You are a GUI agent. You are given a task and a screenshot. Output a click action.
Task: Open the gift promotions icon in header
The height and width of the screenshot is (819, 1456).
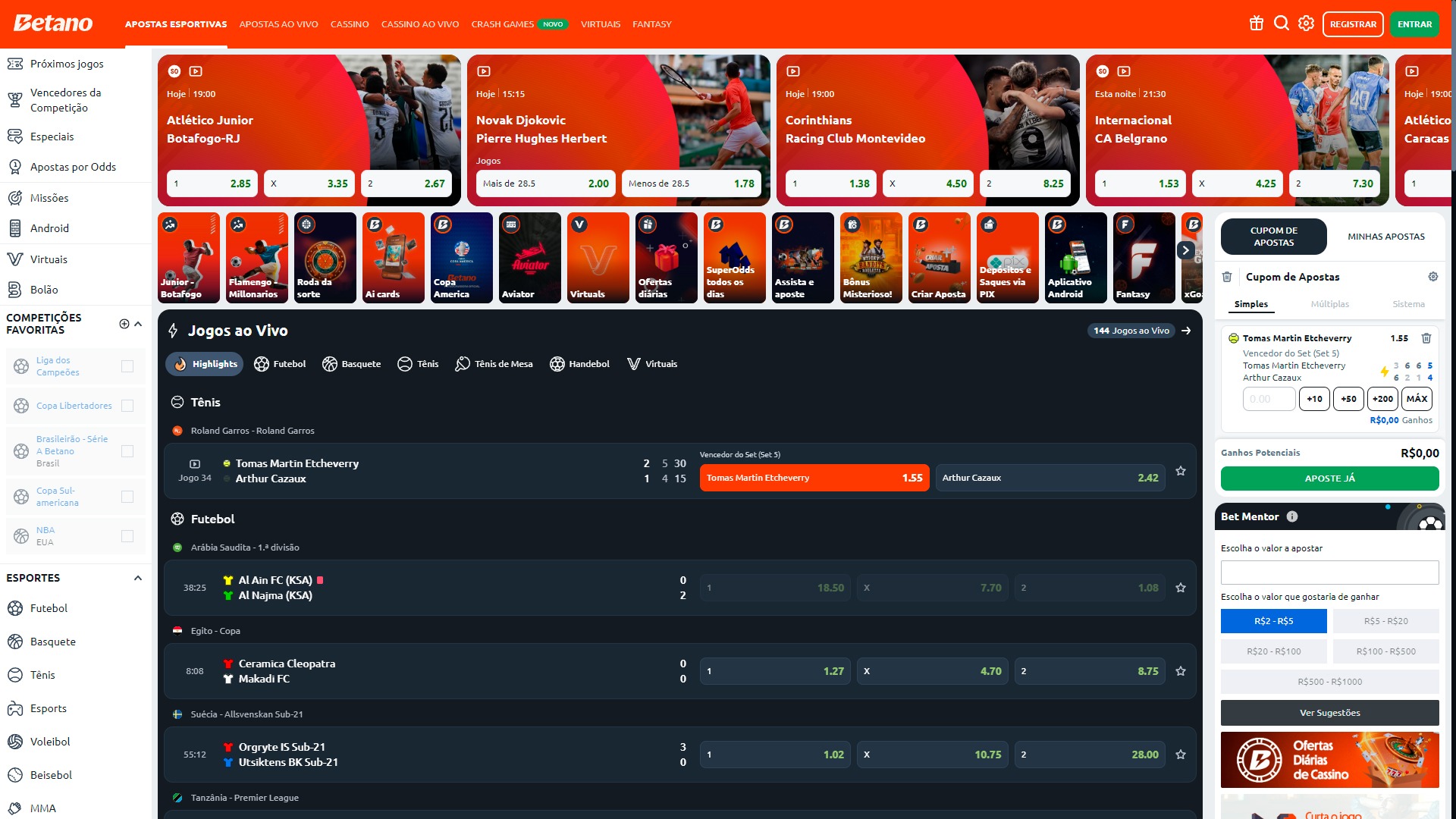1257,24
